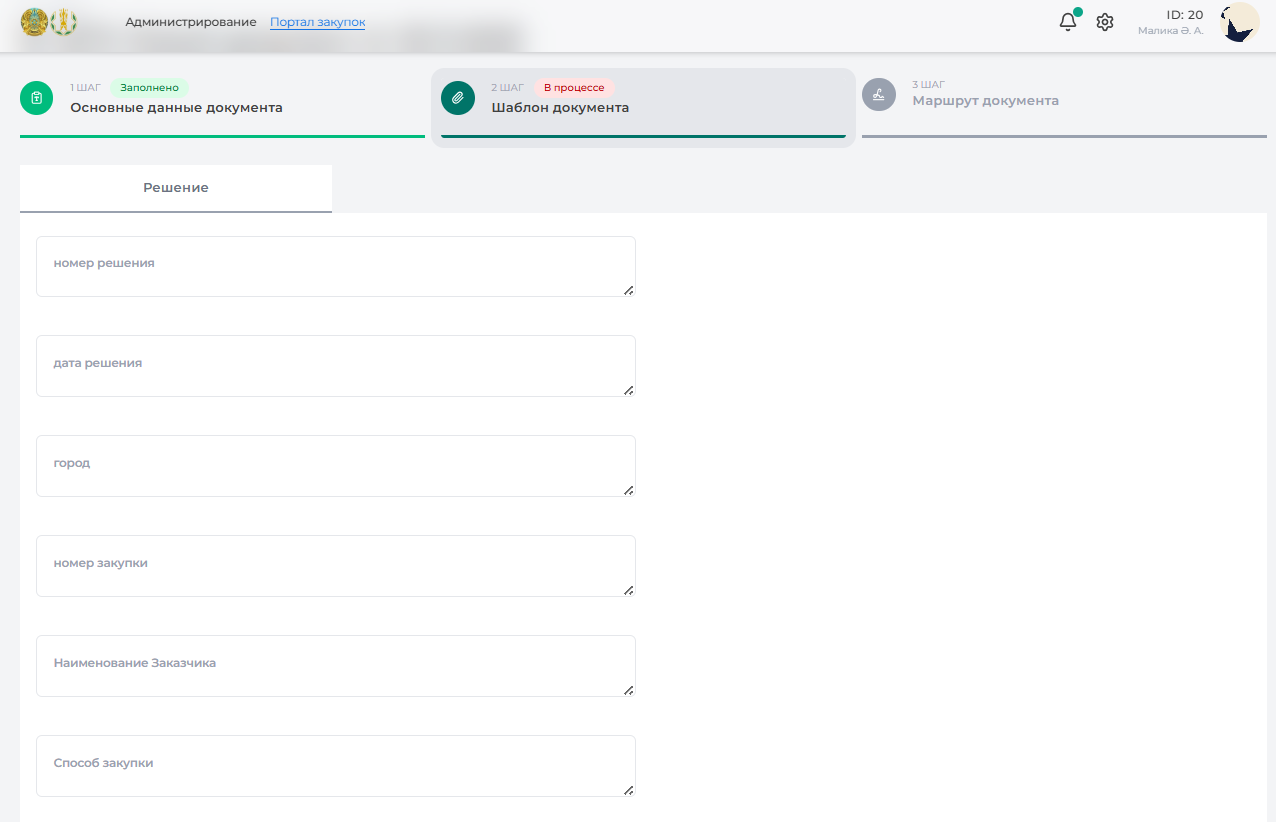
Task: Focus the Способ закупки field
Action: coord(335,766)
